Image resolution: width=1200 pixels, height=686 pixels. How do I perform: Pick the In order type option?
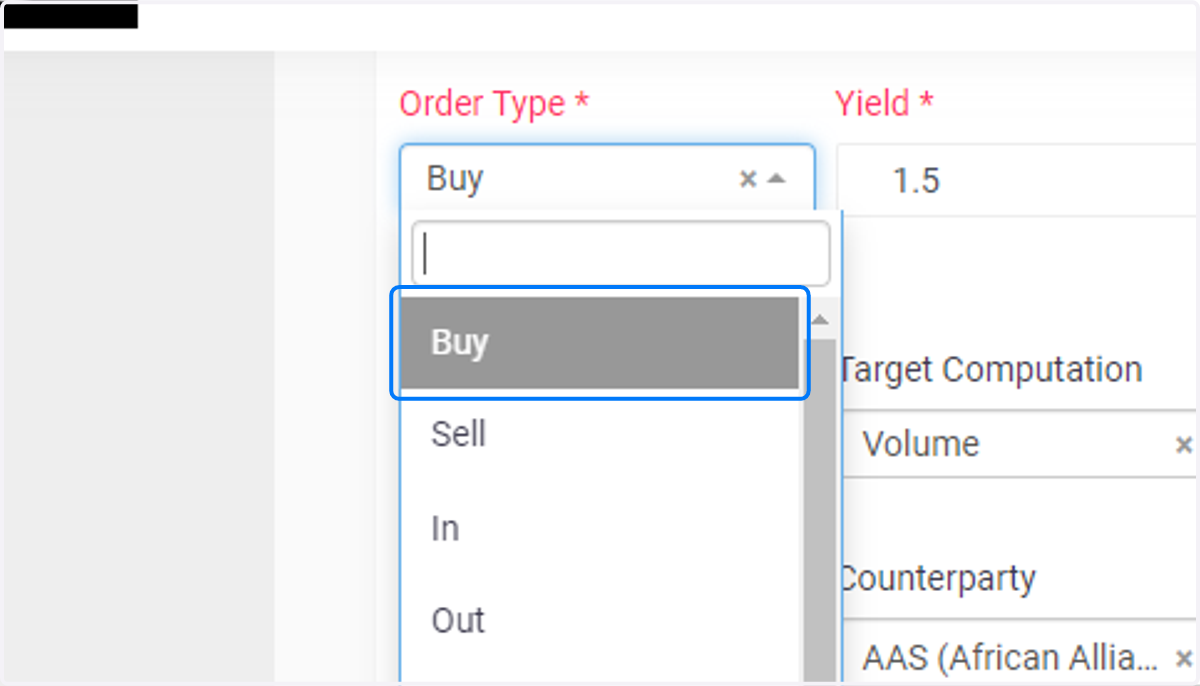(x=599, y=528)
